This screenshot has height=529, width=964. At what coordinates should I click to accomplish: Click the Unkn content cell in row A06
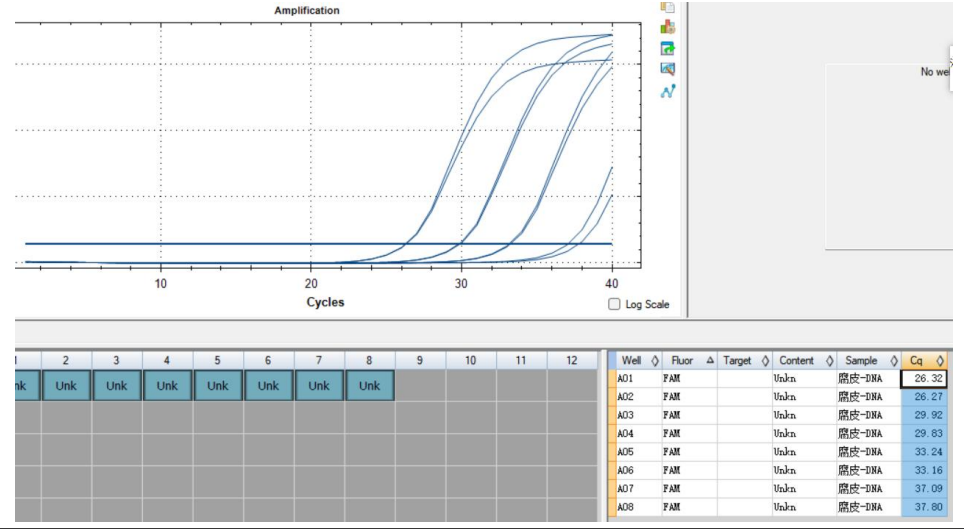point(804,471)
